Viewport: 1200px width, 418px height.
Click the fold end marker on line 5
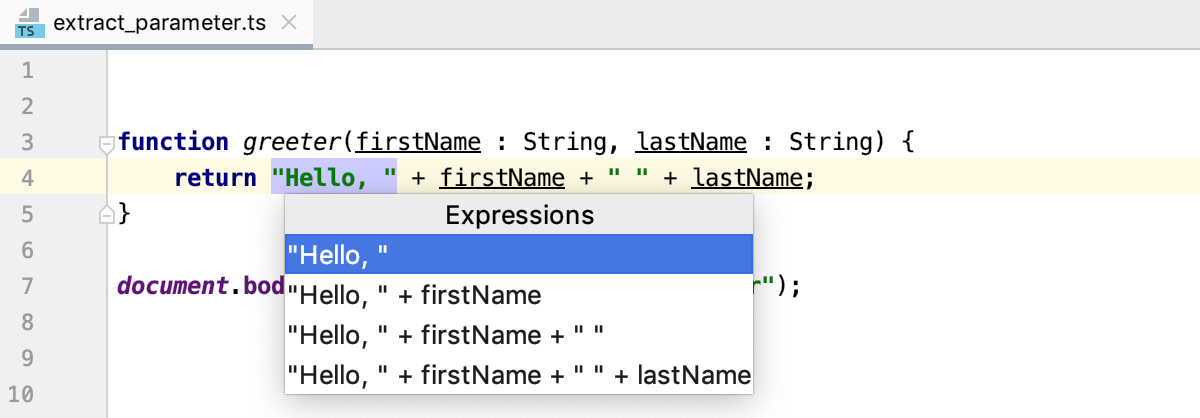[107, 213]
